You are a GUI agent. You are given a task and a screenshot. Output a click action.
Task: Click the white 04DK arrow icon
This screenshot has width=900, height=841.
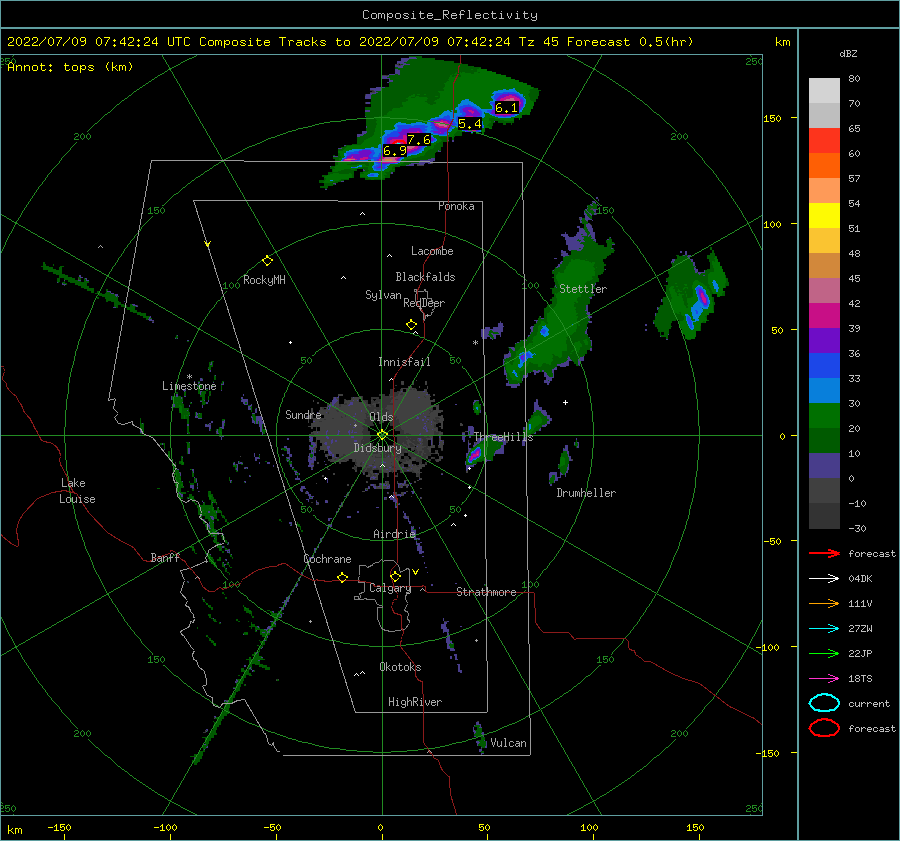coord(824,578)
